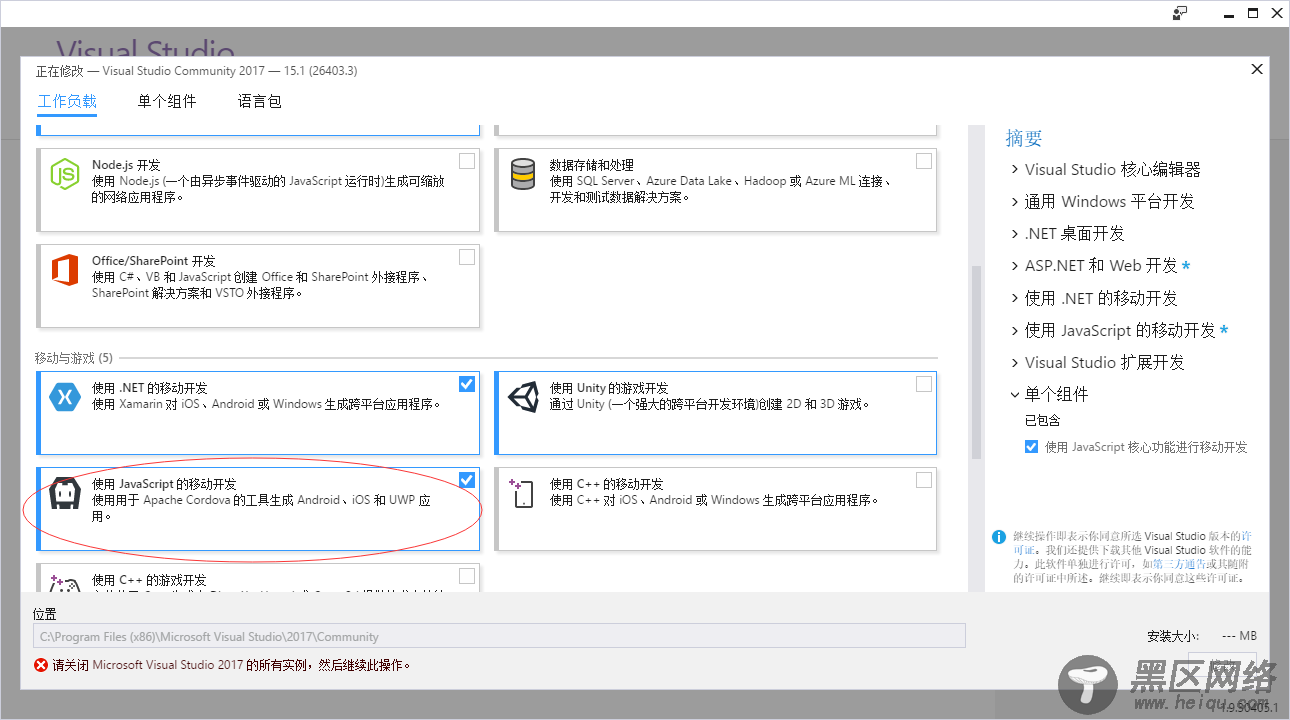1290x720 pixels.
Task: Click the 使用 Unity 的游戏开发 card title
Action: pyautogui.click(x=609, y=388)
